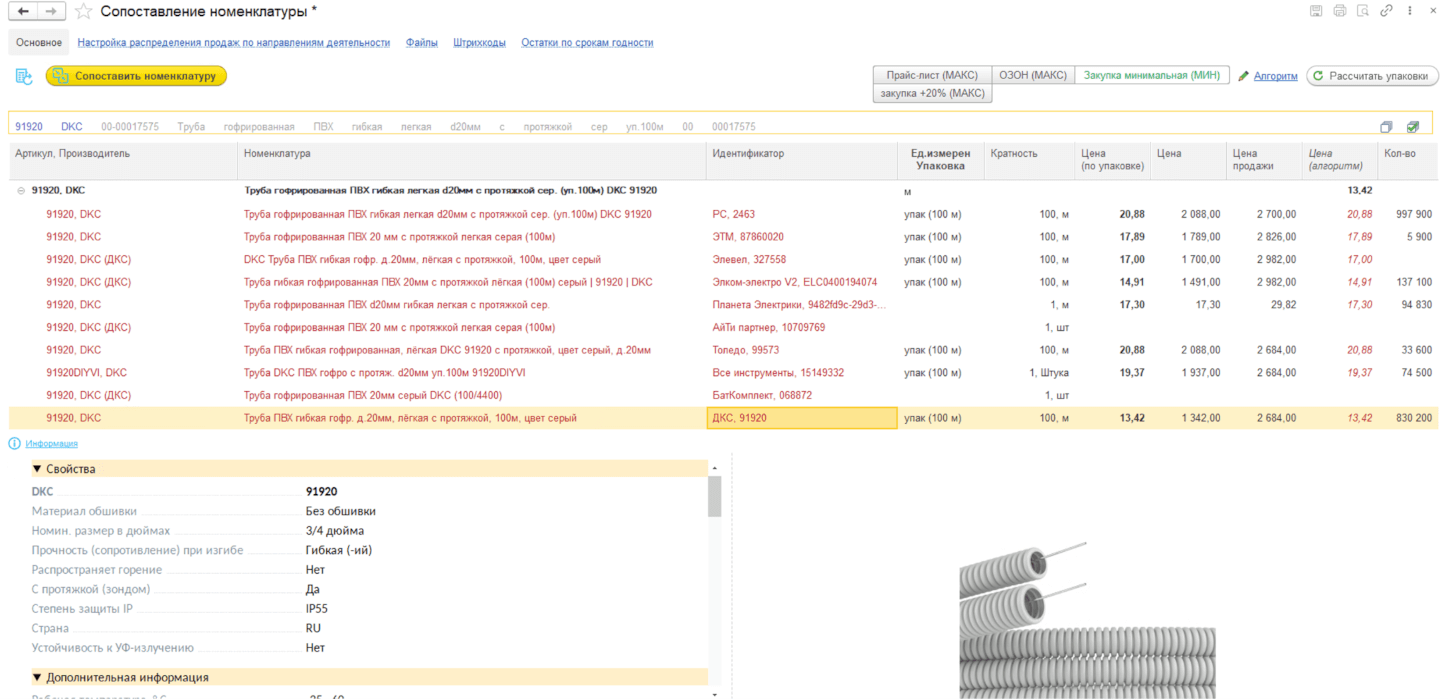Click the table refresh icon left of Сопоставить
The width and height of the screenshot is (1448, 699).
(x=24, y=76)
